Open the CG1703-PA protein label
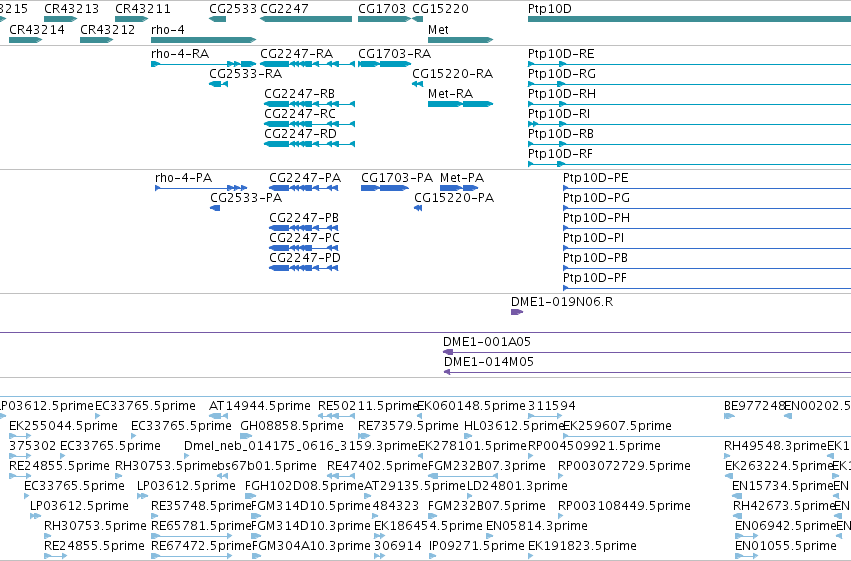The image size is (851, 561). tap(397, 177)
